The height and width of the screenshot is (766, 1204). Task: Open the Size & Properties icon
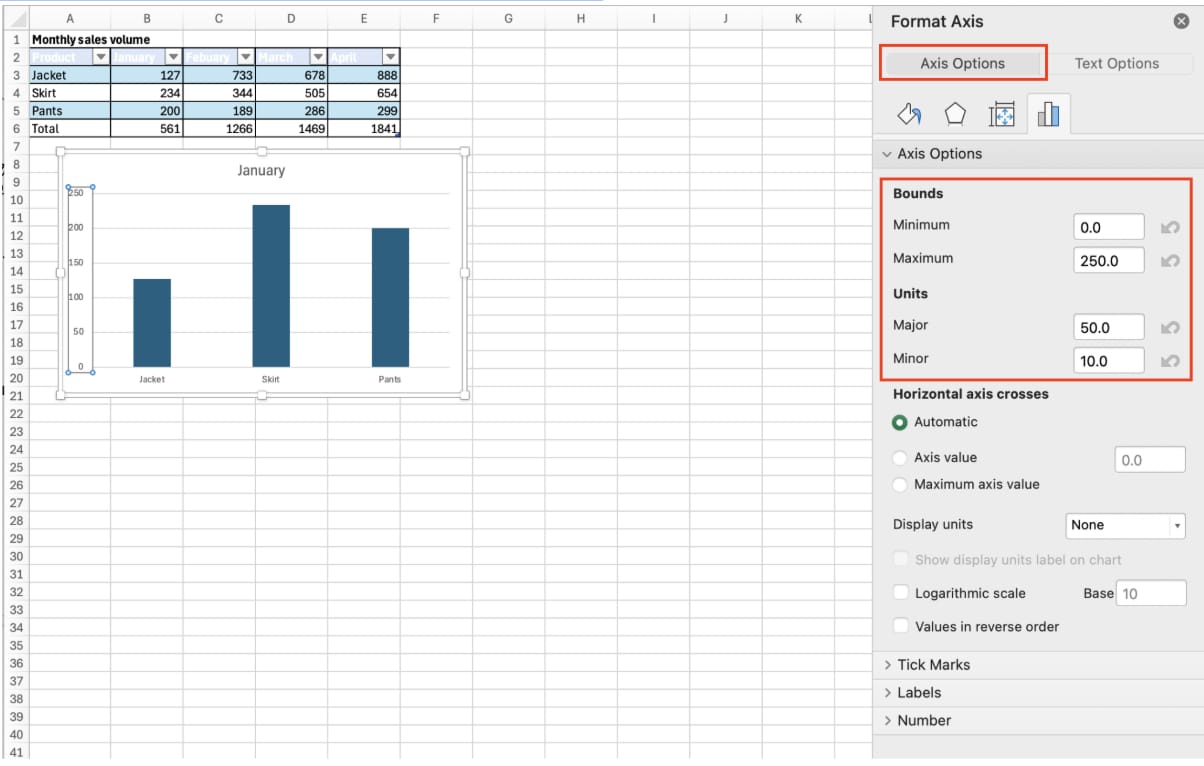1002,115
